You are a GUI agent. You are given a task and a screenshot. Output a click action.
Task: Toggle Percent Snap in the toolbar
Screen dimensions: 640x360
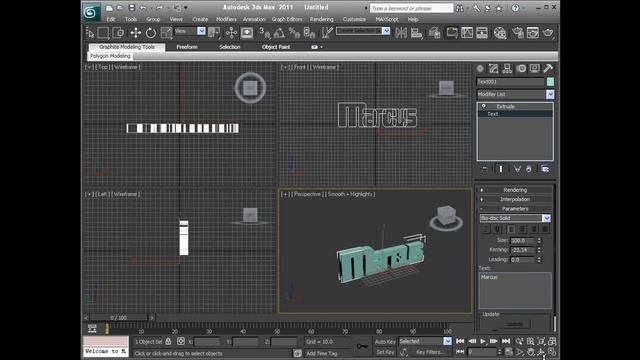[294, 33]
